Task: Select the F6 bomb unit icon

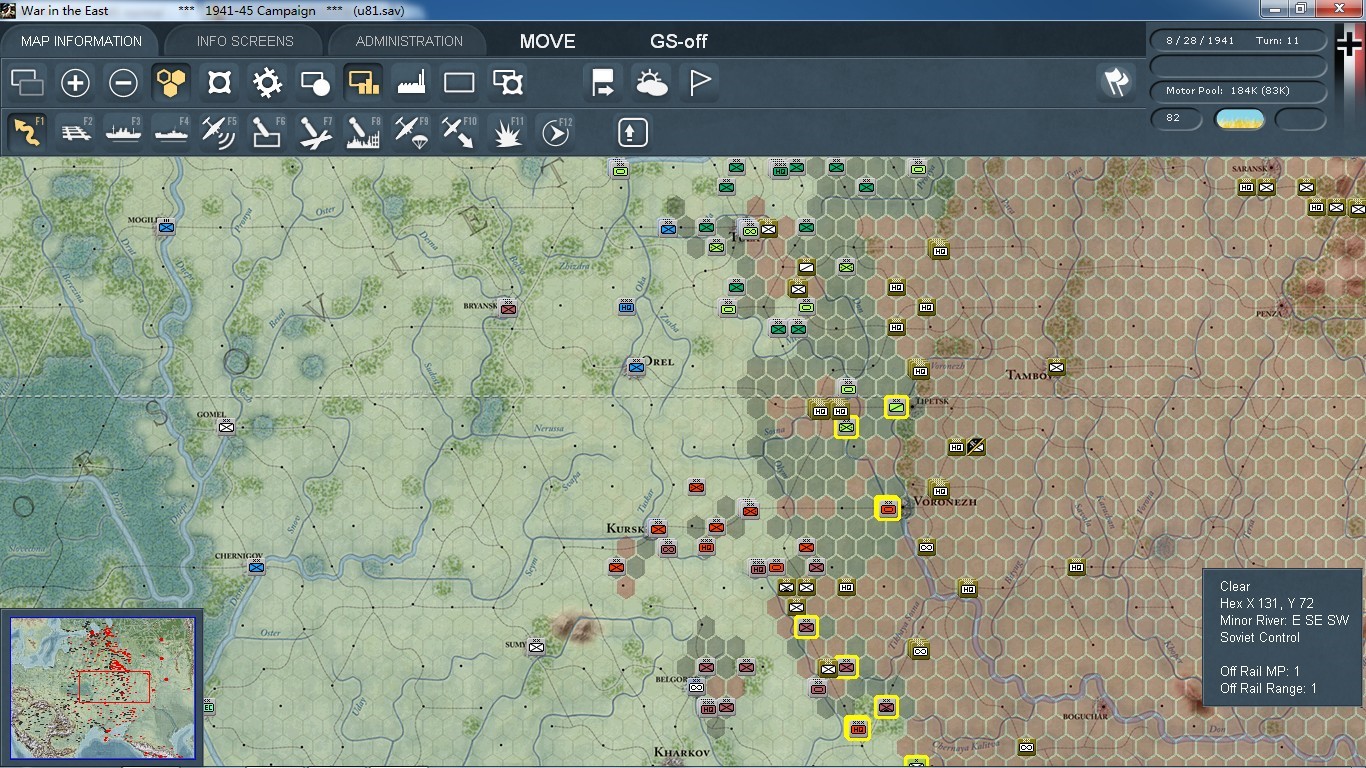Action: [x=267, y=132]
